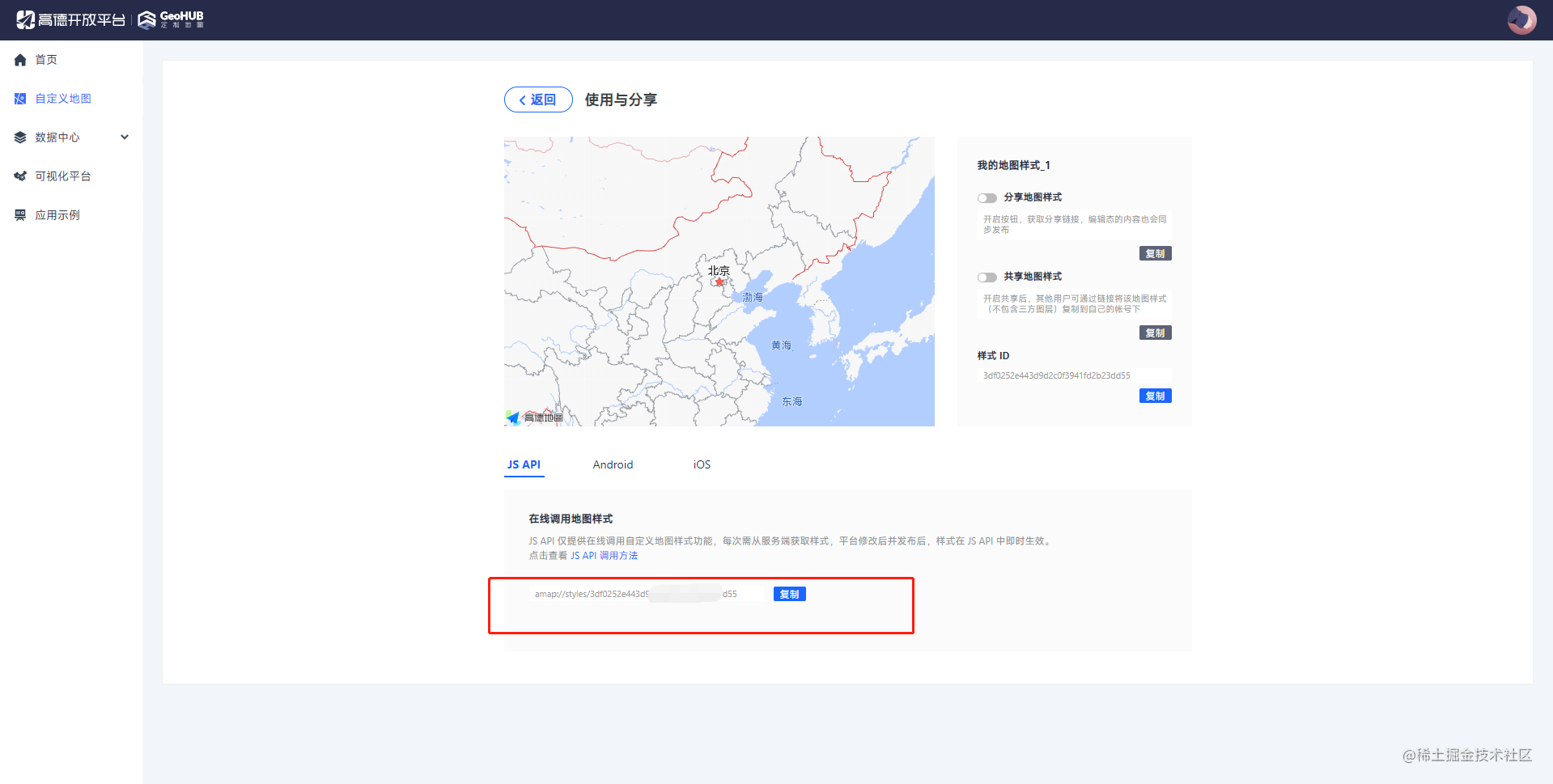
Task: Click the 样式 ID text field
Action: tap(1074, 375)
